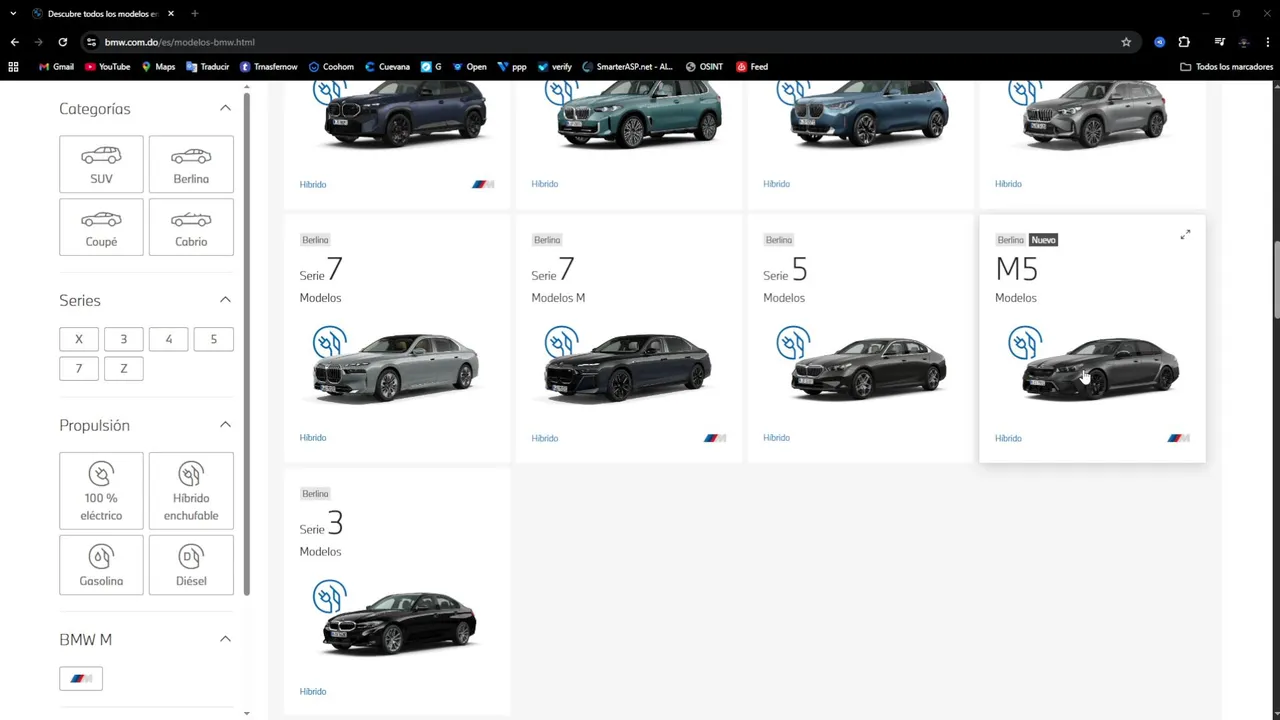Collapse the BMW M section
Image resolution: width=1280 pixels, height=720 pixels.
pos(225,639)
